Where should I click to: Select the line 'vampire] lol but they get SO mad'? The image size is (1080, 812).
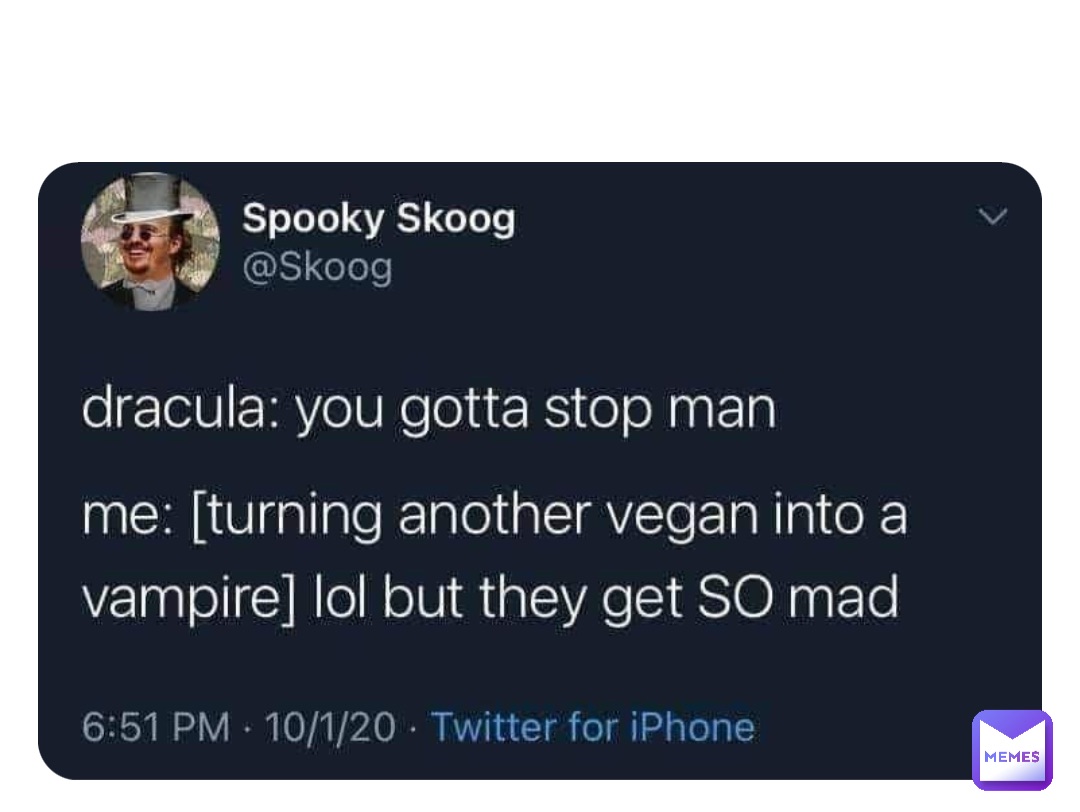coord(490,598)
